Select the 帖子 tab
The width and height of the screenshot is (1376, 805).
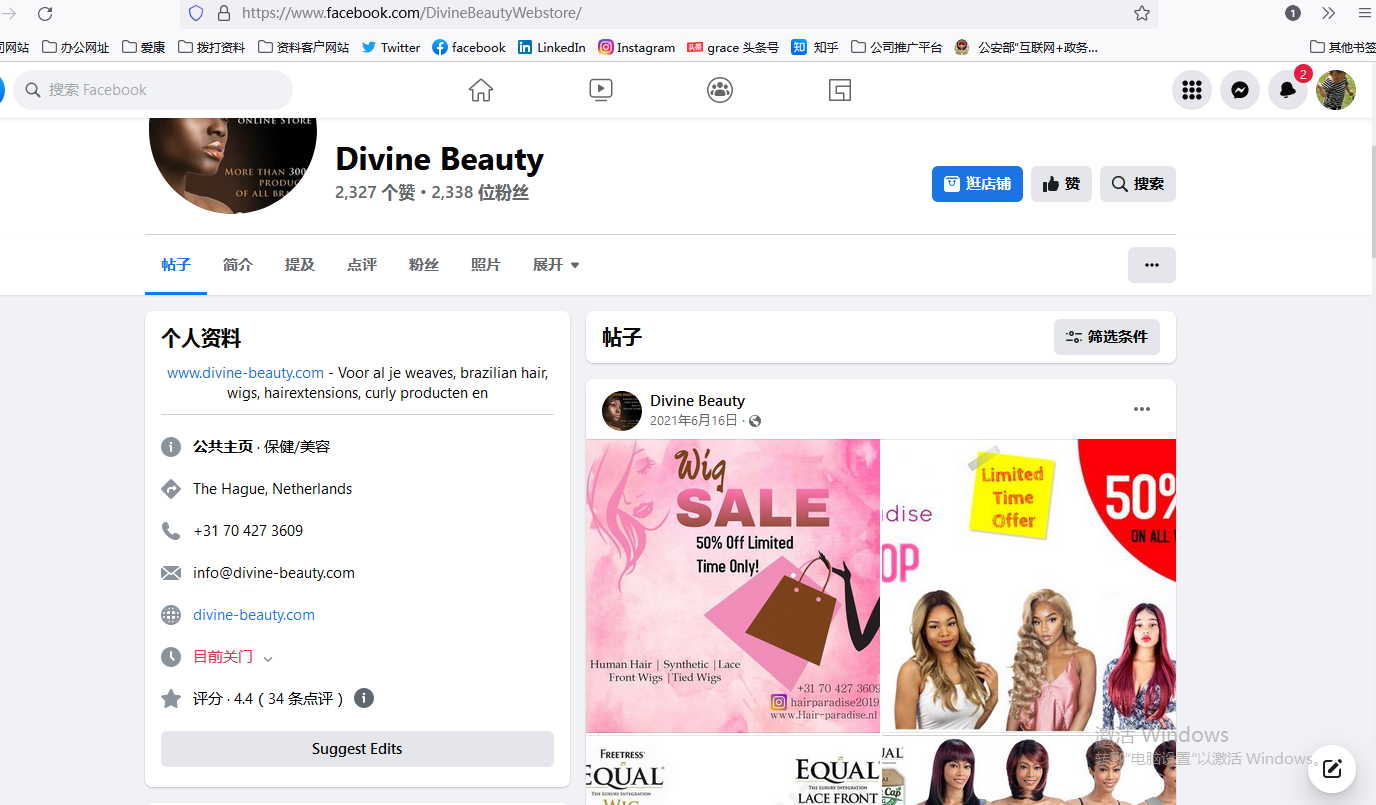coord(176,265)
